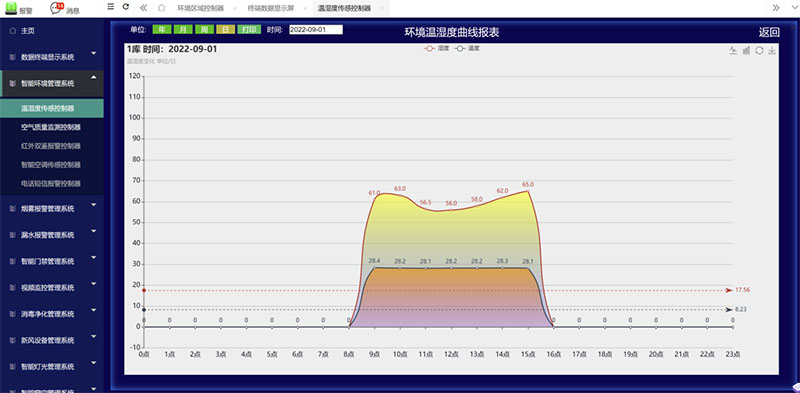This screenshot has width=800, height=393.
Task: Open the 报警 alarm icon
Action: 11,7
